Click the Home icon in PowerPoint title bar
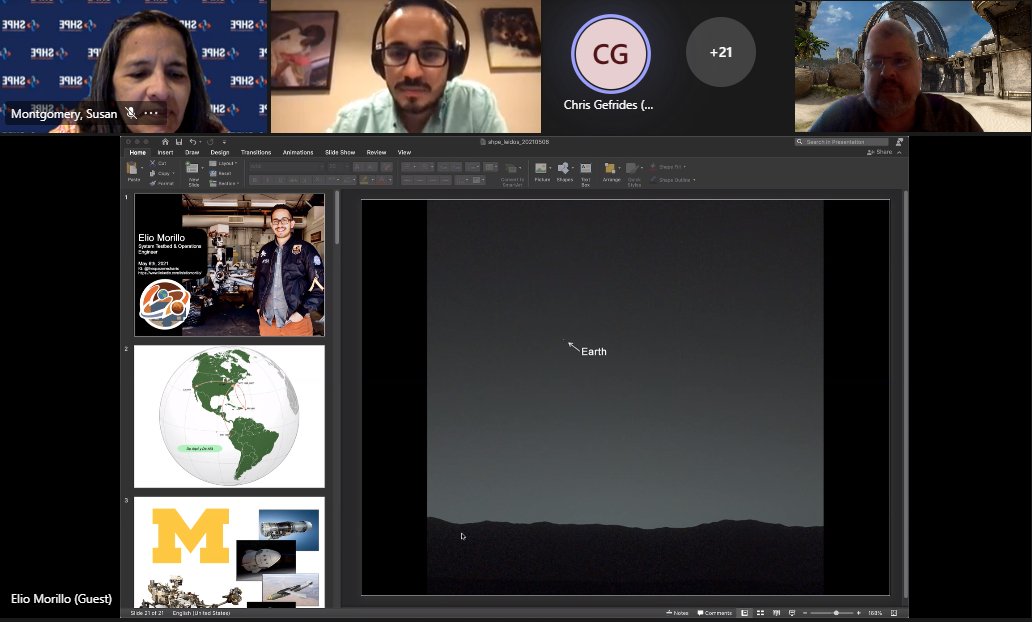 tap(165, 142)
